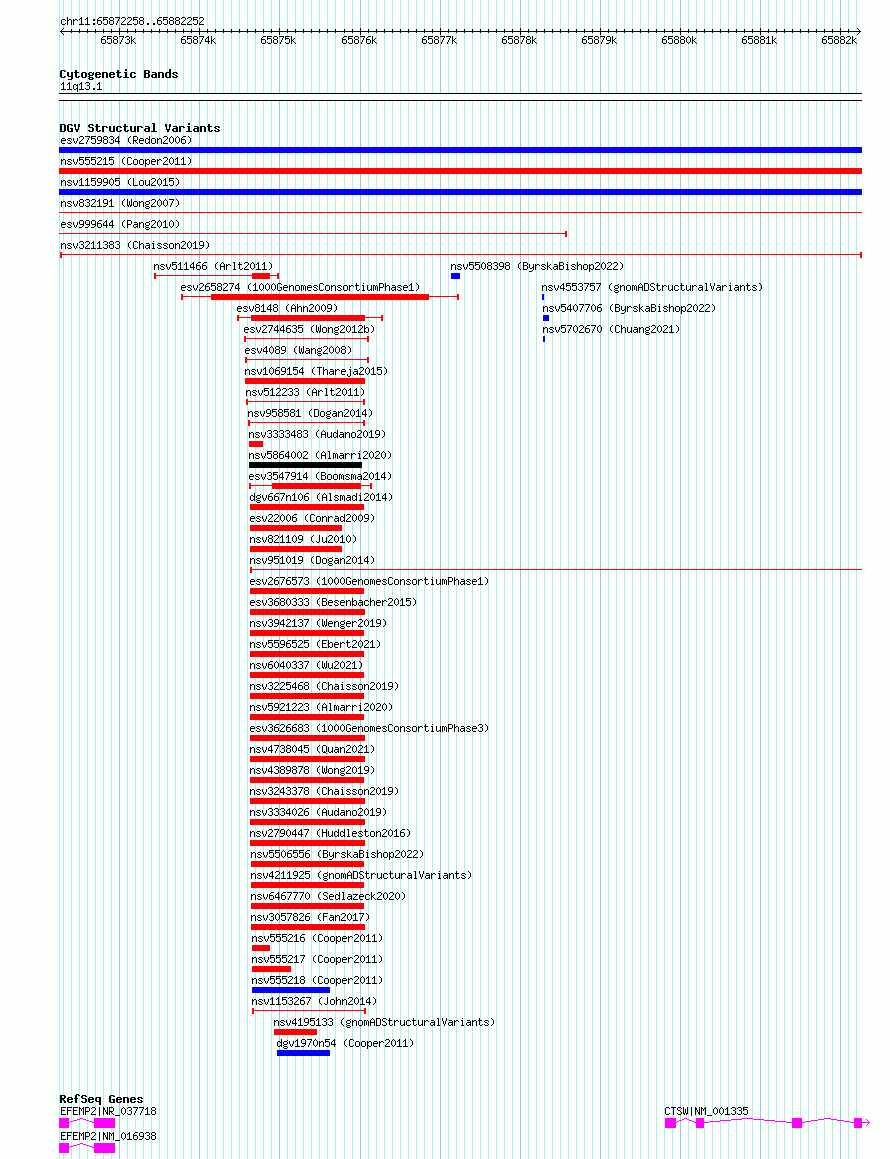Image resolution: width=890 pixels, height=1159 pixels.
Task: Click the chr11:65872258..65882252 region label
Action: click(x=132, y=21)
